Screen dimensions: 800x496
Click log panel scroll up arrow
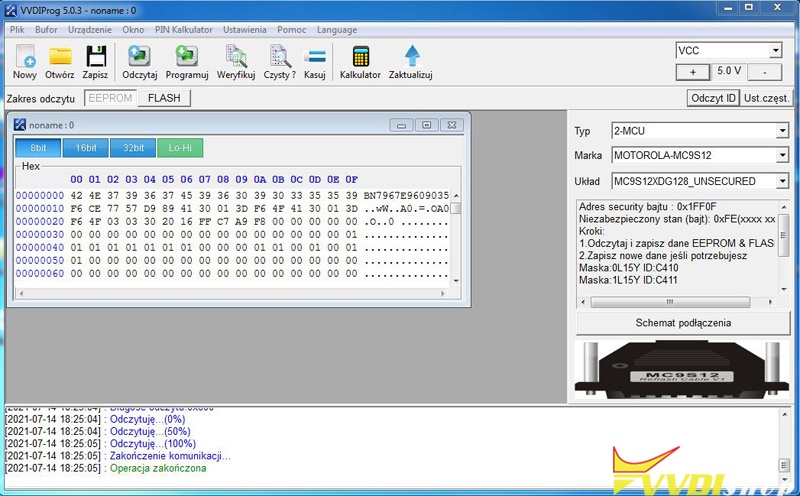[x=785, y=414]
